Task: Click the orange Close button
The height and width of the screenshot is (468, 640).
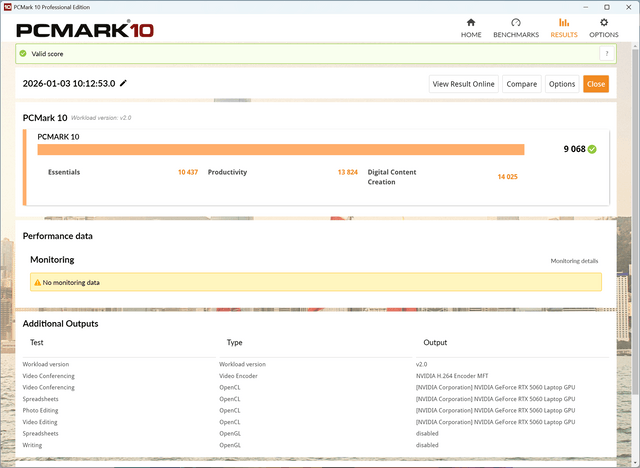Action: click(x=596, y=84)
